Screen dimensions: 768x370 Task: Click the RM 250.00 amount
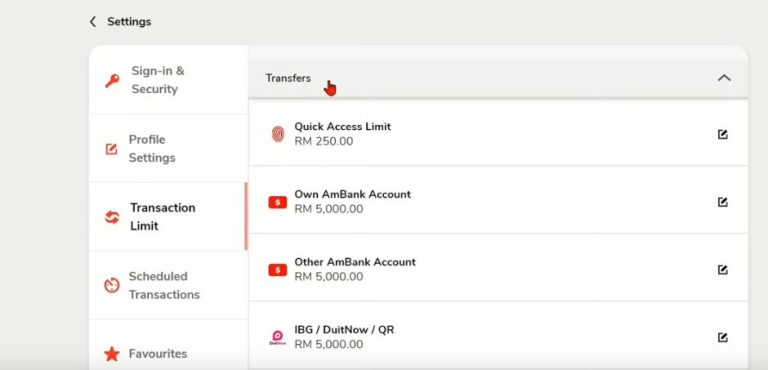point(323,142)
